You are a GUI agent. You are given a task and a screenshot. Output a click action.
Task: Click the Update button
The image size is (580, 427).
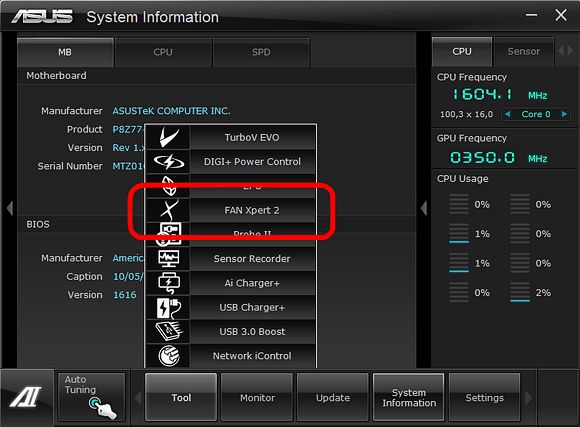(x=333, y=398)
